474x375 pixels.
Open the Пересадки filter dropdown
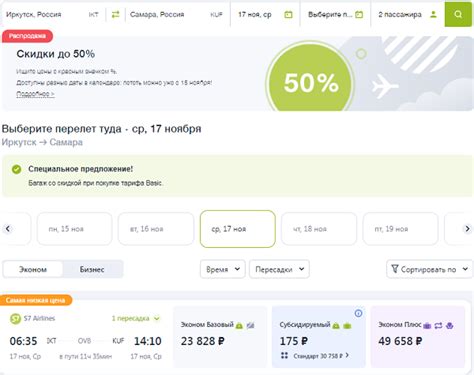point(279,269)
